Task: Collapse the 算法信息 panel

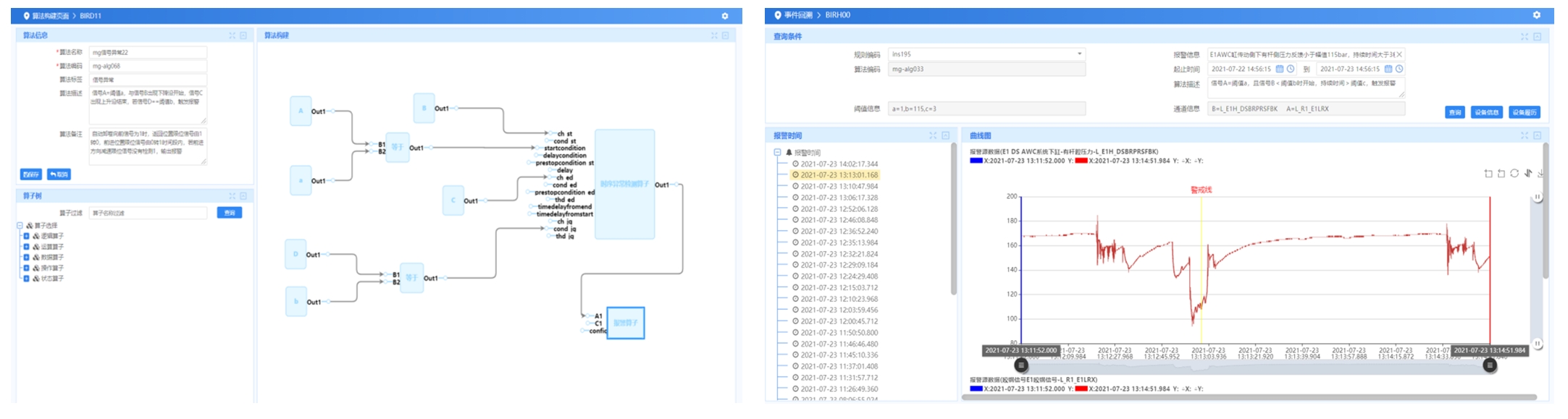Action: (243, 35)
